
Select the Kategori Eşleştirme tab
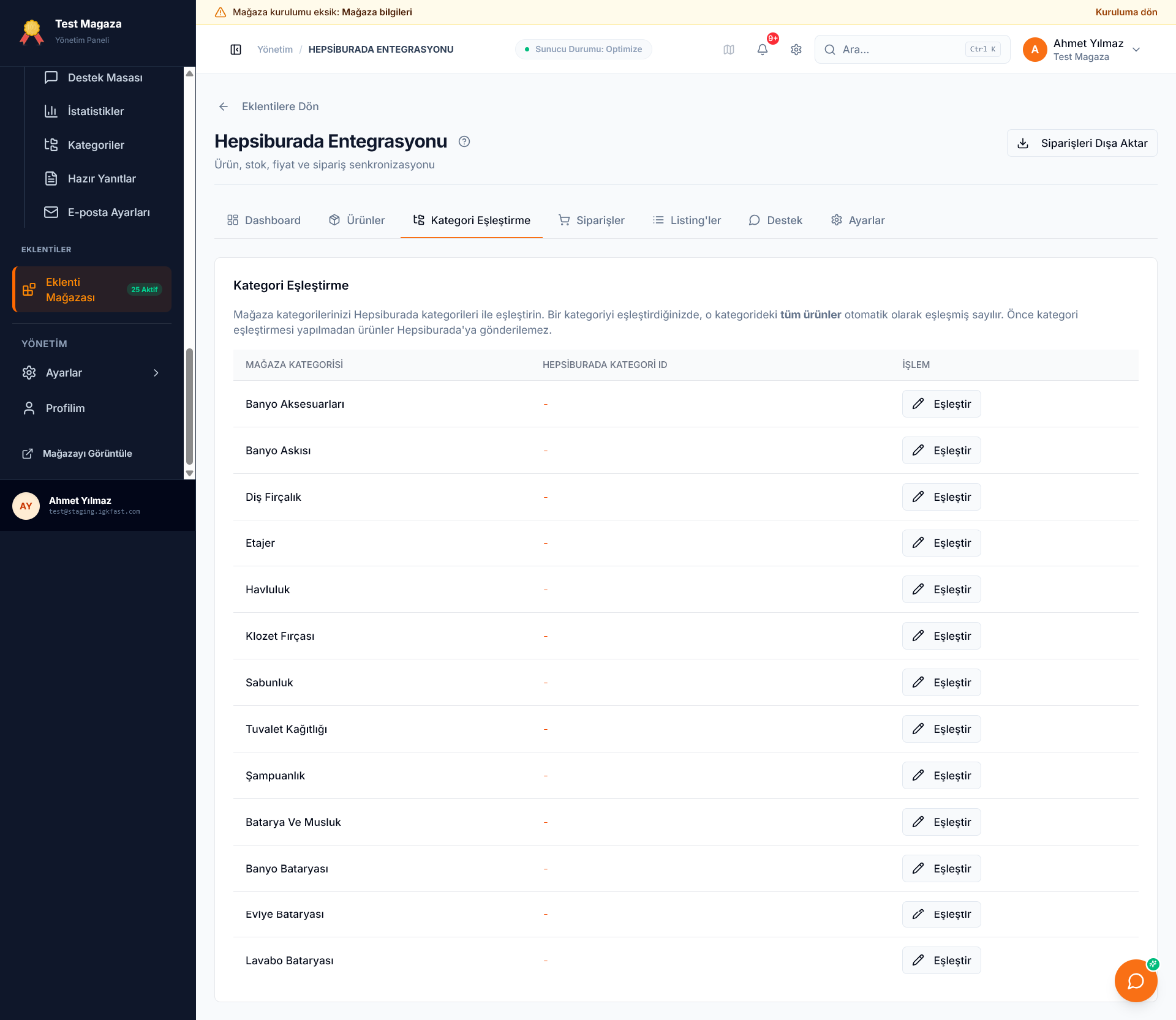pyautogui.click(x=472, y=220)
